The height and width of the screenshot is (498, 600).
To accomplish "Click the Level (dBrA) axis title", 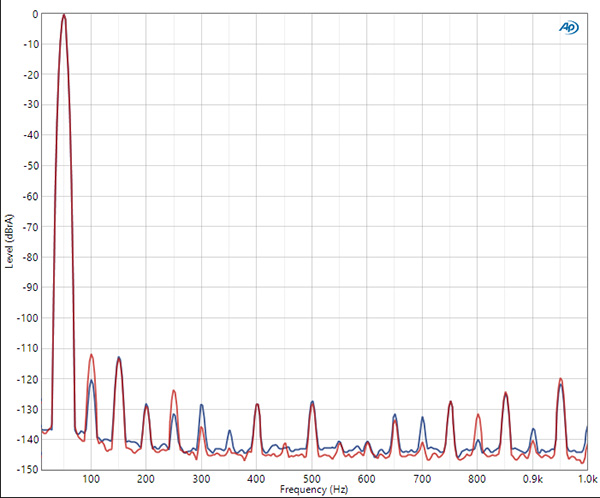I will [9, 240].
